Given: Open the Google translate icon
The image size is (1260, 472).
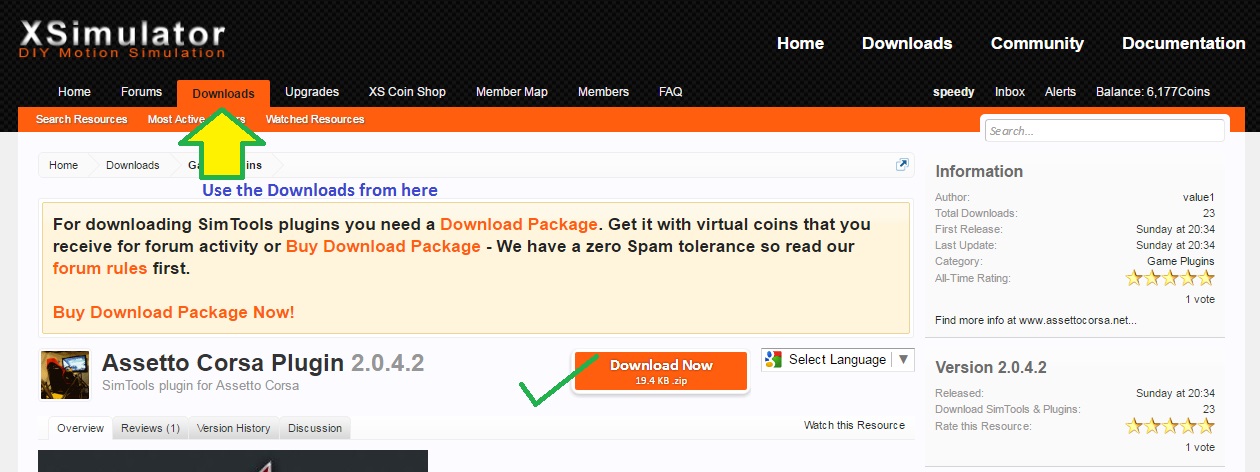Looking at the screenshot, I should point(774,360).
